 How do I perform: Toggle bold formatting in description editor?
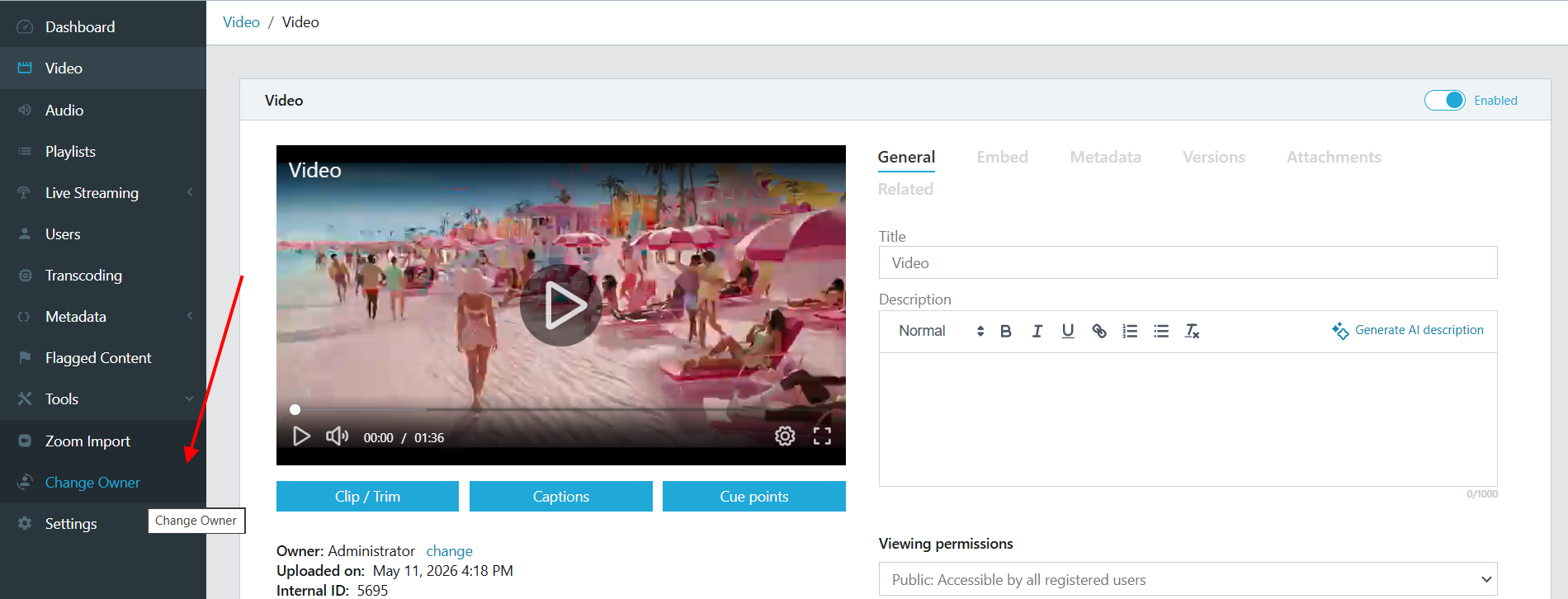[1005, 331]
